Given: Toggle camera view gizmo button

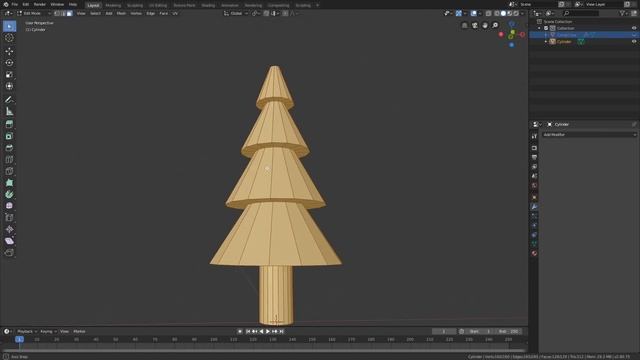Looking at the screenshot, I should coord(475,25).
